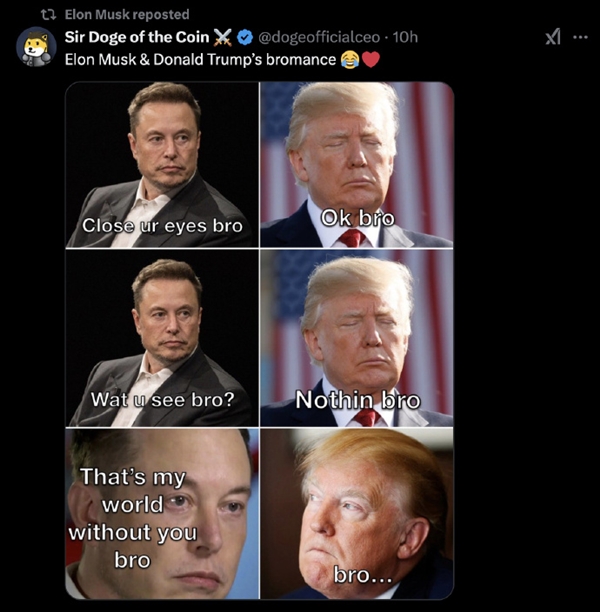The image size is (600, 612).
Task: Open Sir Doge of the Coin's profile avatar
Action: [x=36, y=46]
